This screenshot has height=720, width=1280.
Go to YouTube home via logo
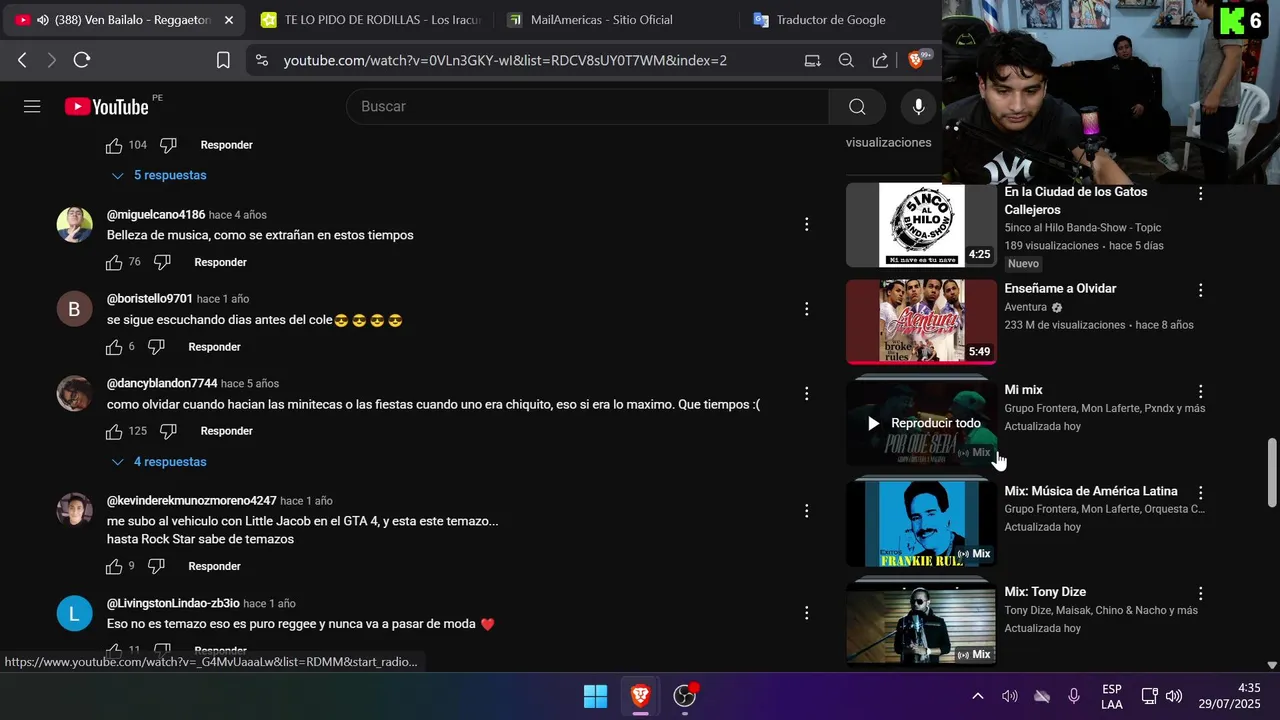107,107
